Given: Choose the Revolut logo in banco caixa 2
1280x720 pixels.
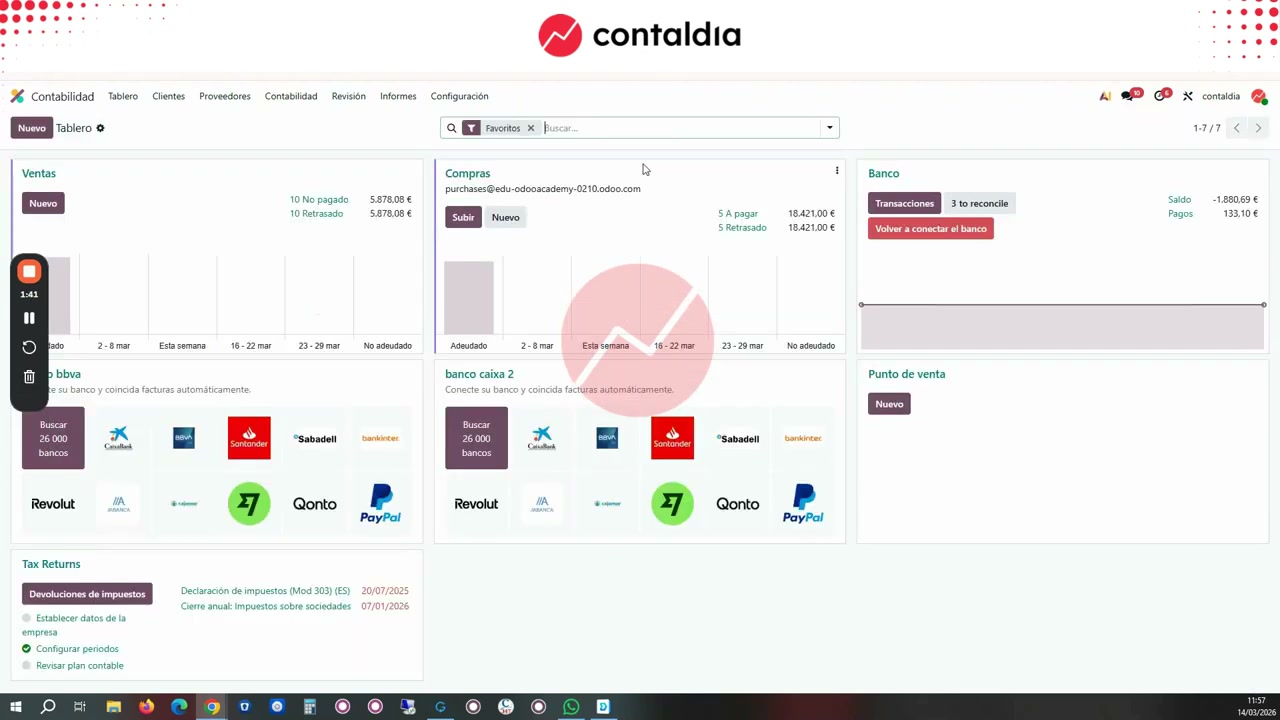Looking at the screenshot, I should tap(476, 504).
